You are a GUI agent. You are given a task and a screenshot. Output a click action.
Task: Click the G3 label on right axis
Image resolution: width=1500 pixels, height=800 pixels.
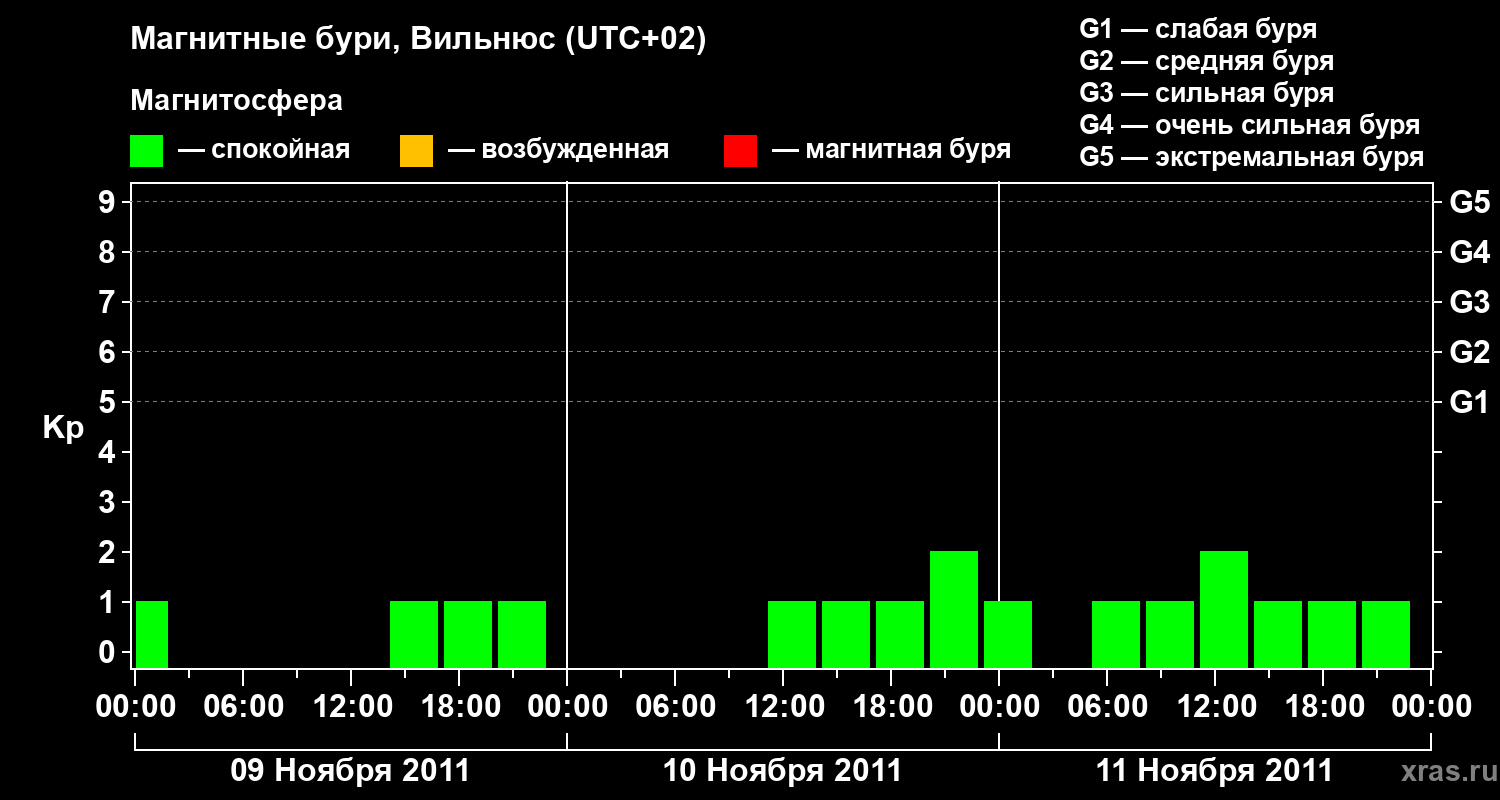(x=1469, y=303)
